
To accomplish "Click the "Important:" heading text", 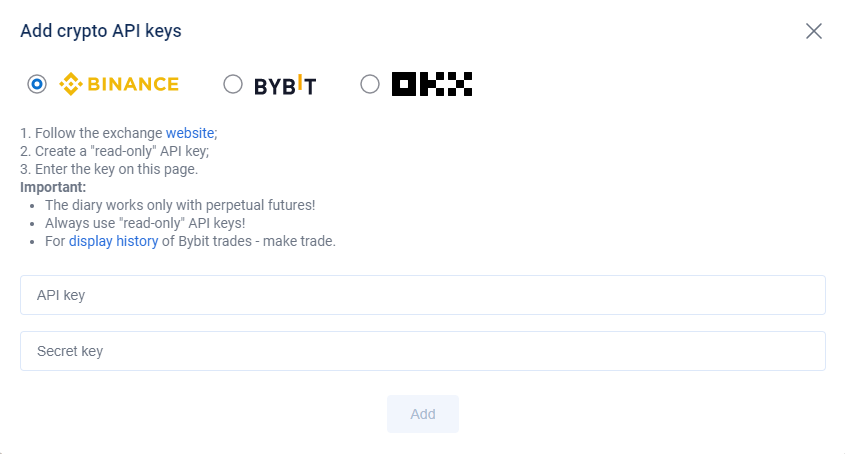I will coord(53,187).
